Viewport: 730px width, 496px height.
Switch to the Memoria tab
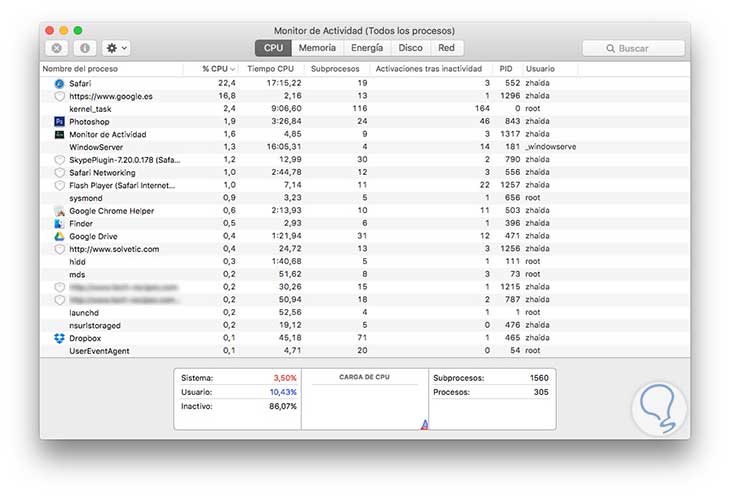pos(317,47)
